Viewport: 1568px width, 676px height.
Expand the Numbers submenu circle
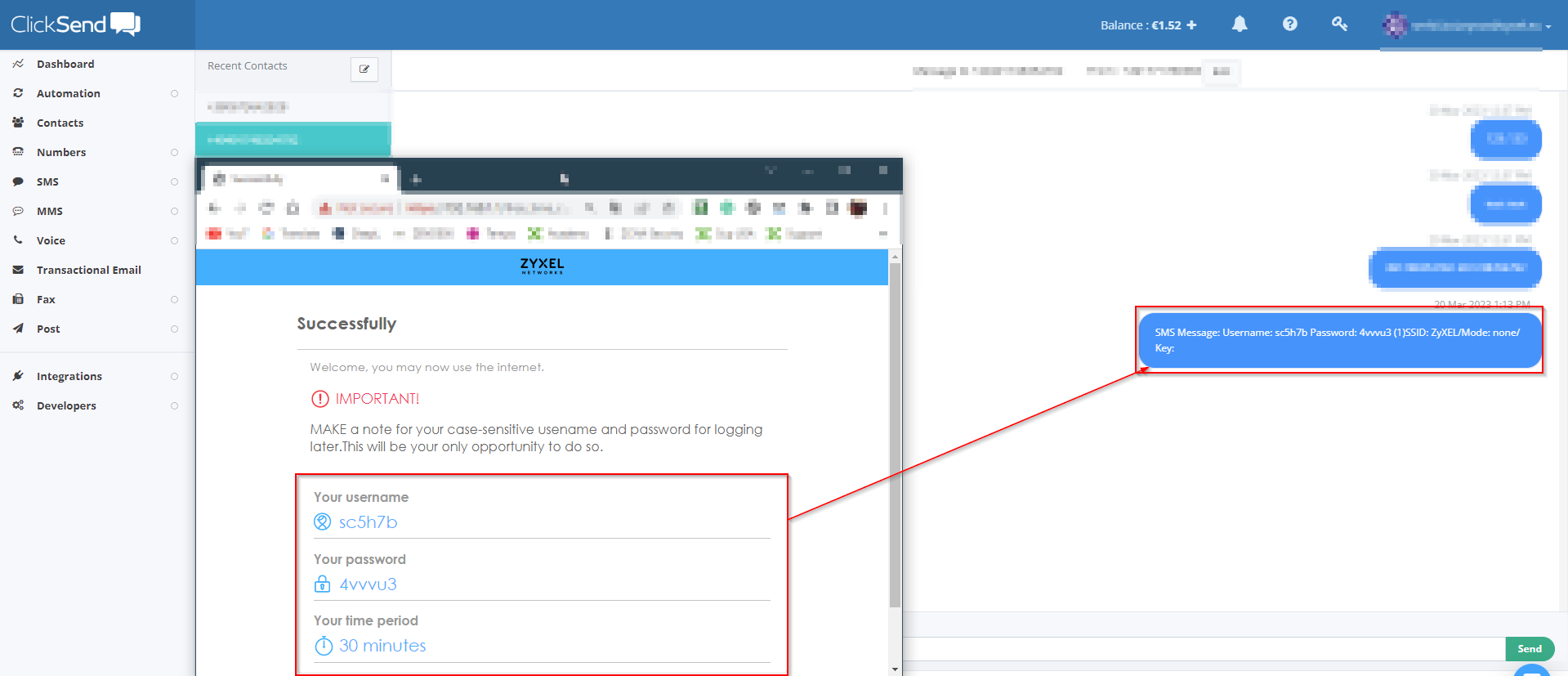[x=174, y=152]
